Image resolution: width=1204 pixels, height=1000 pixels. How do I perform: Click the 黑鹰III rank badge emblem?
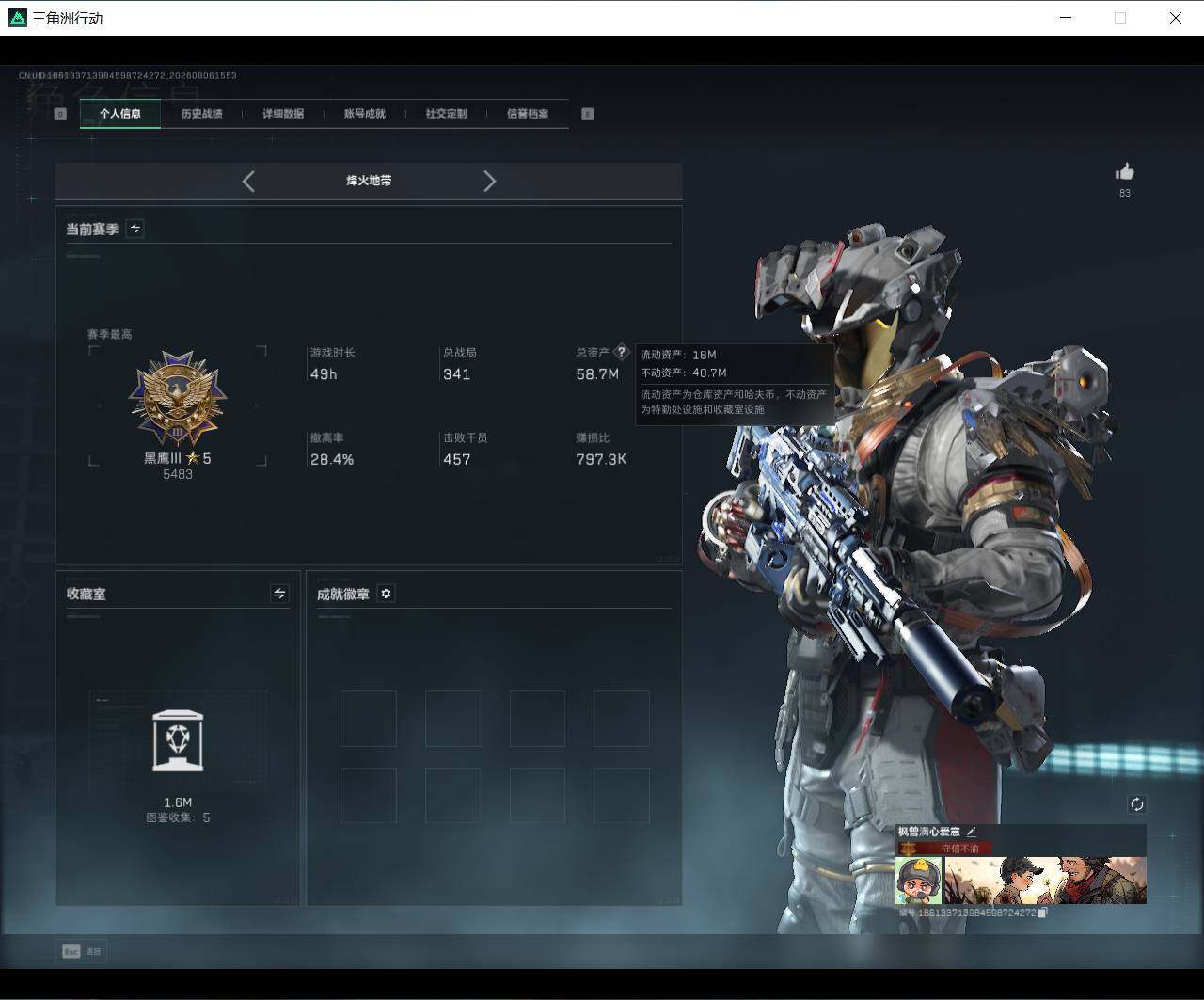coord(178,400)
